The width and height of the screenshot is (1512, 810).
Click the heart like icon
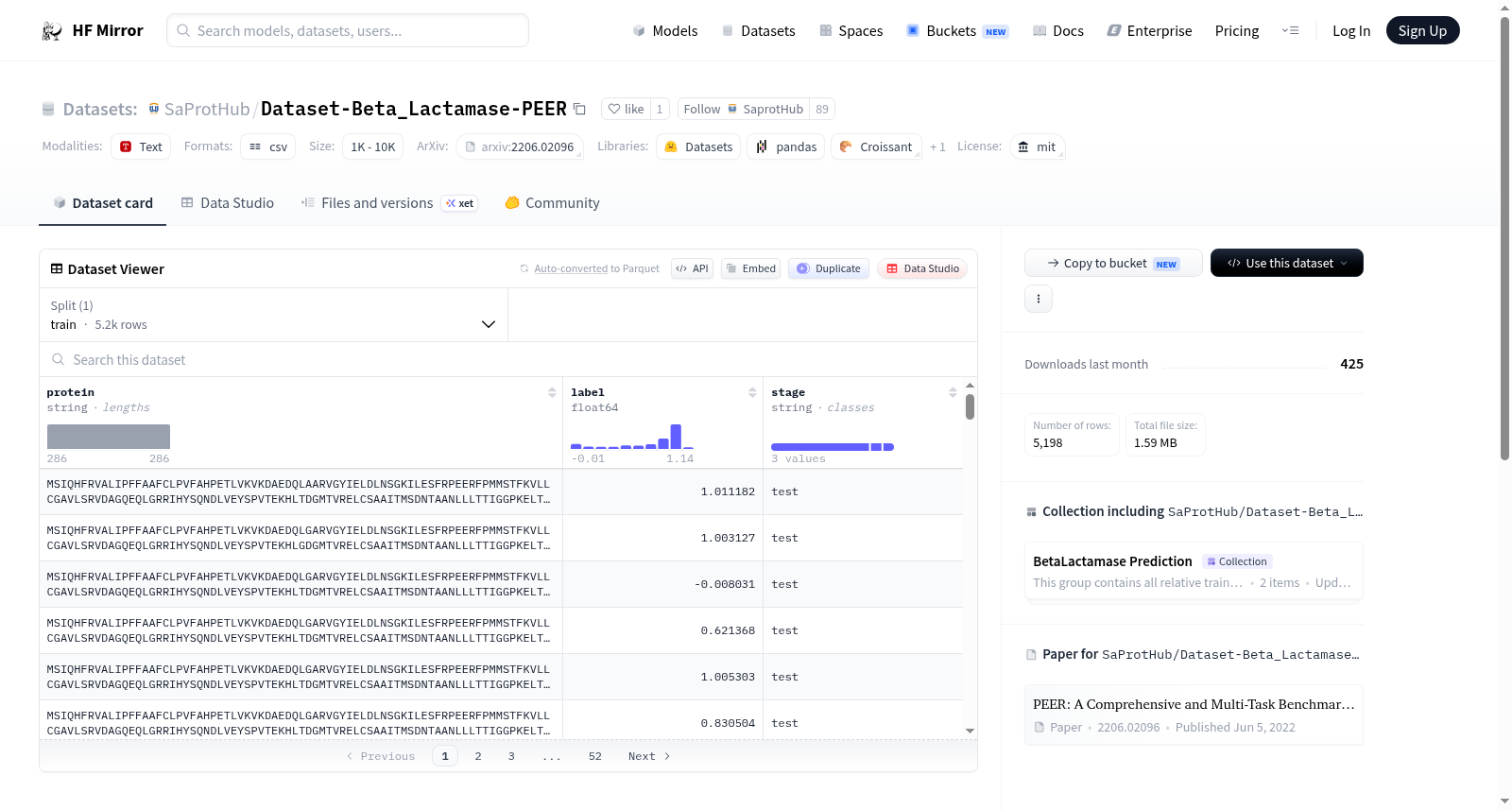[614, 110]
